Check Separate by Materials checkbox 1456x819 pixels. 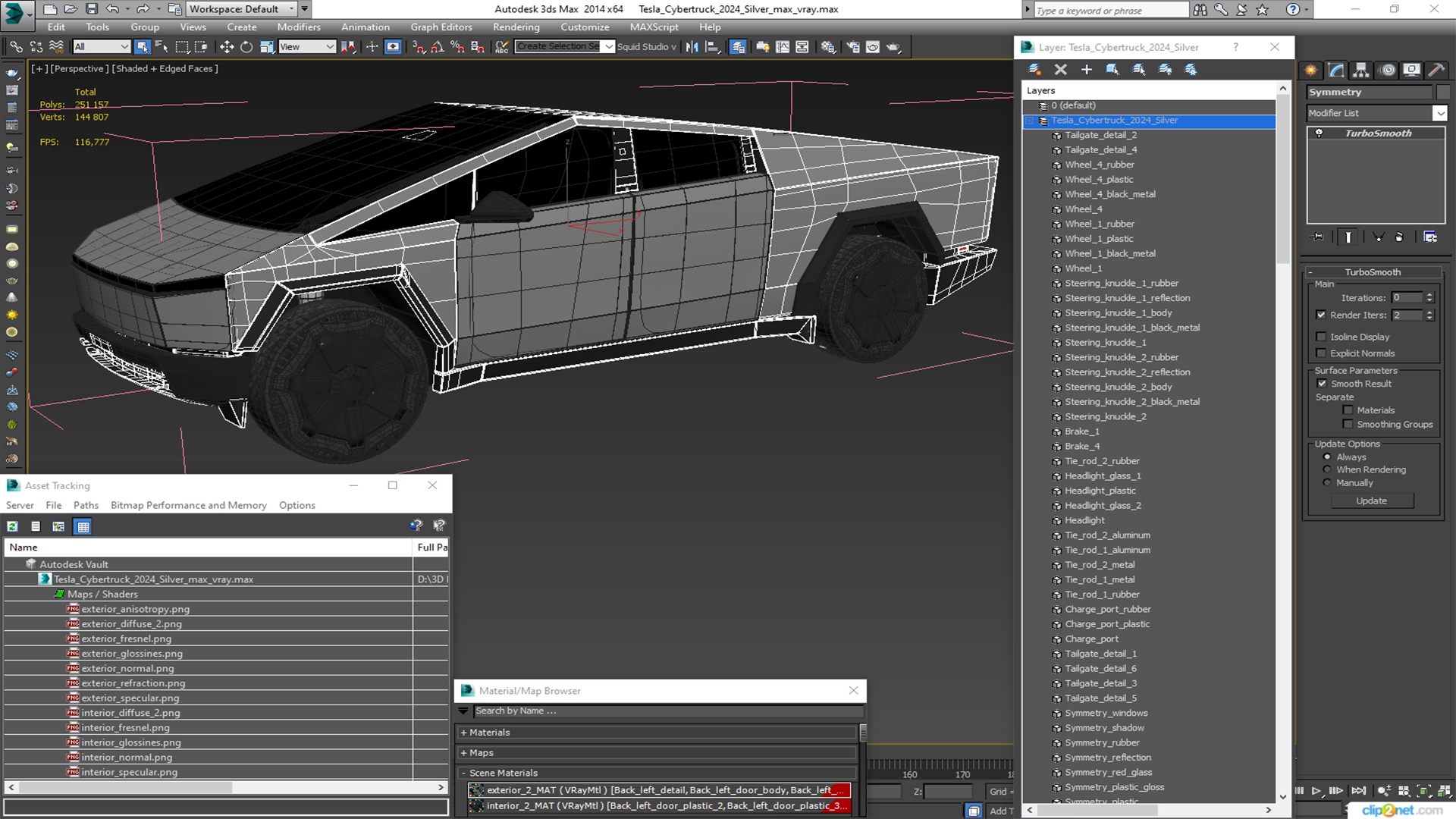click(x=1348, y=410)
